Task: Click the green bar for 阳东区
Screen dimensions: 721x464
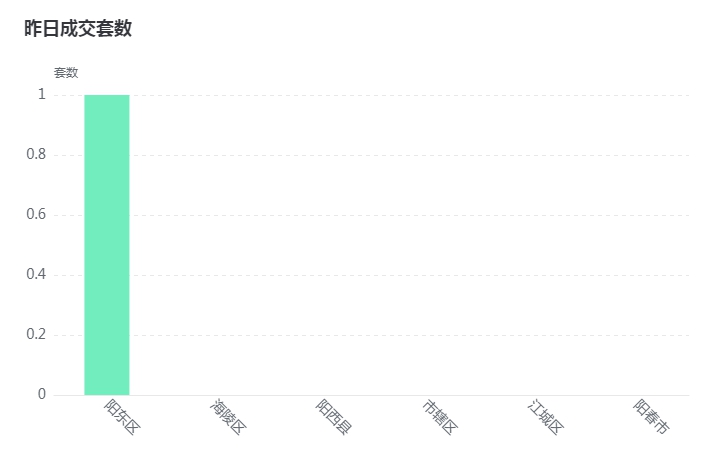Action: tap(107, 245)
